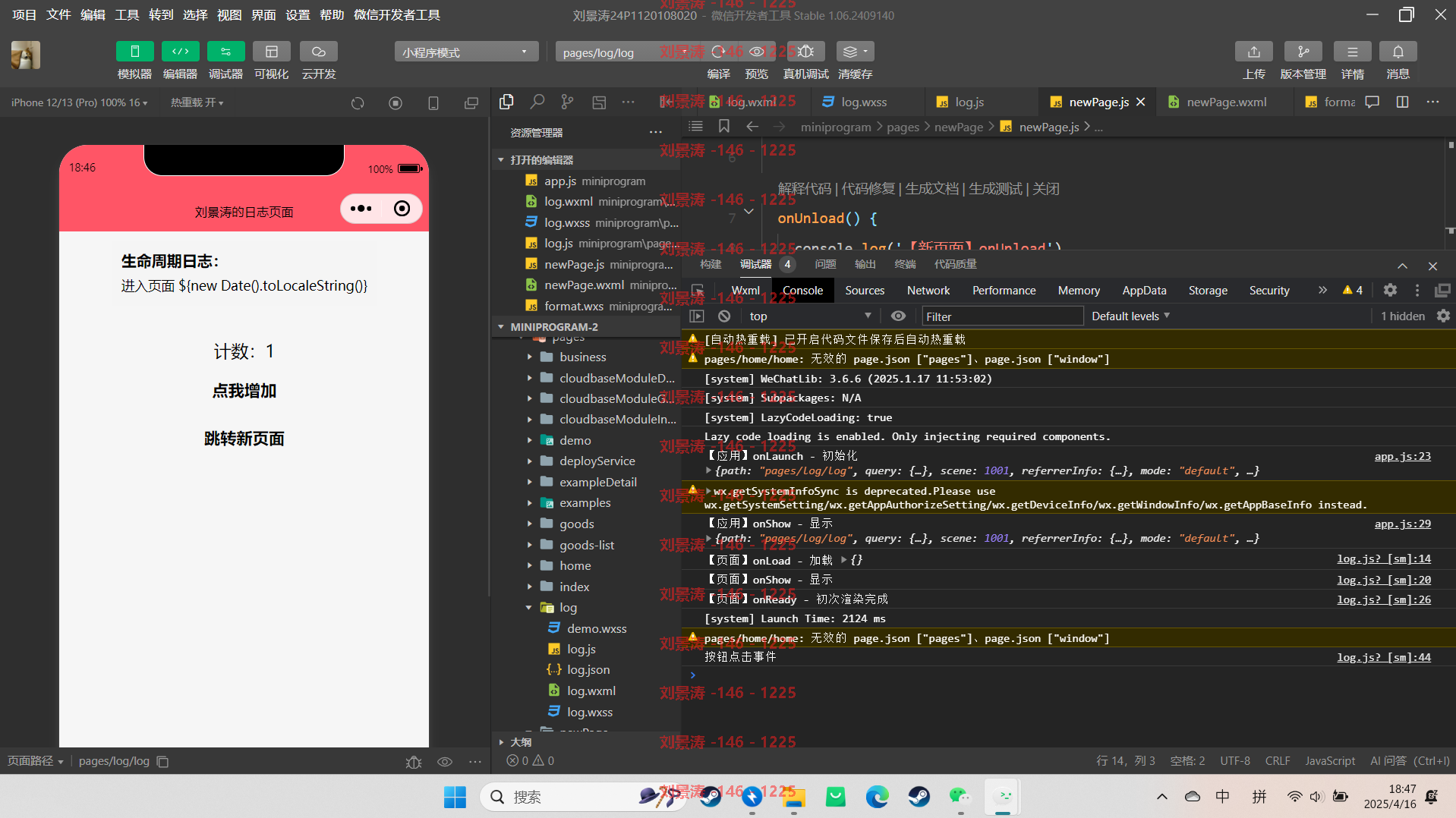Image resolution: width=1456 pixels, height=818 pixels.
Task: Open the source control branch icon
Action: pyautogui.click(x=567, y=102)
